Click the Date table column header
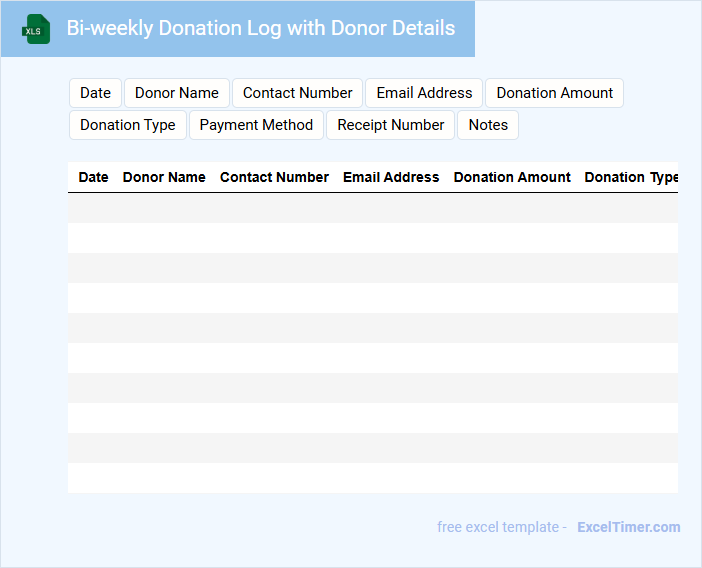702x568 pixels. click(x=93, y=177)
